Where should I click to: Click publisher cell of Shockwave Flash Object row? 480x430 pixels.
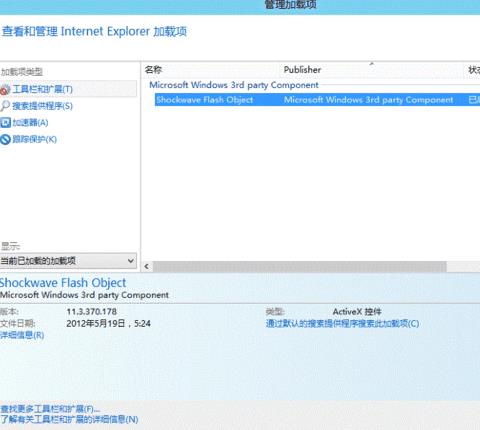[x=368, y=100]
